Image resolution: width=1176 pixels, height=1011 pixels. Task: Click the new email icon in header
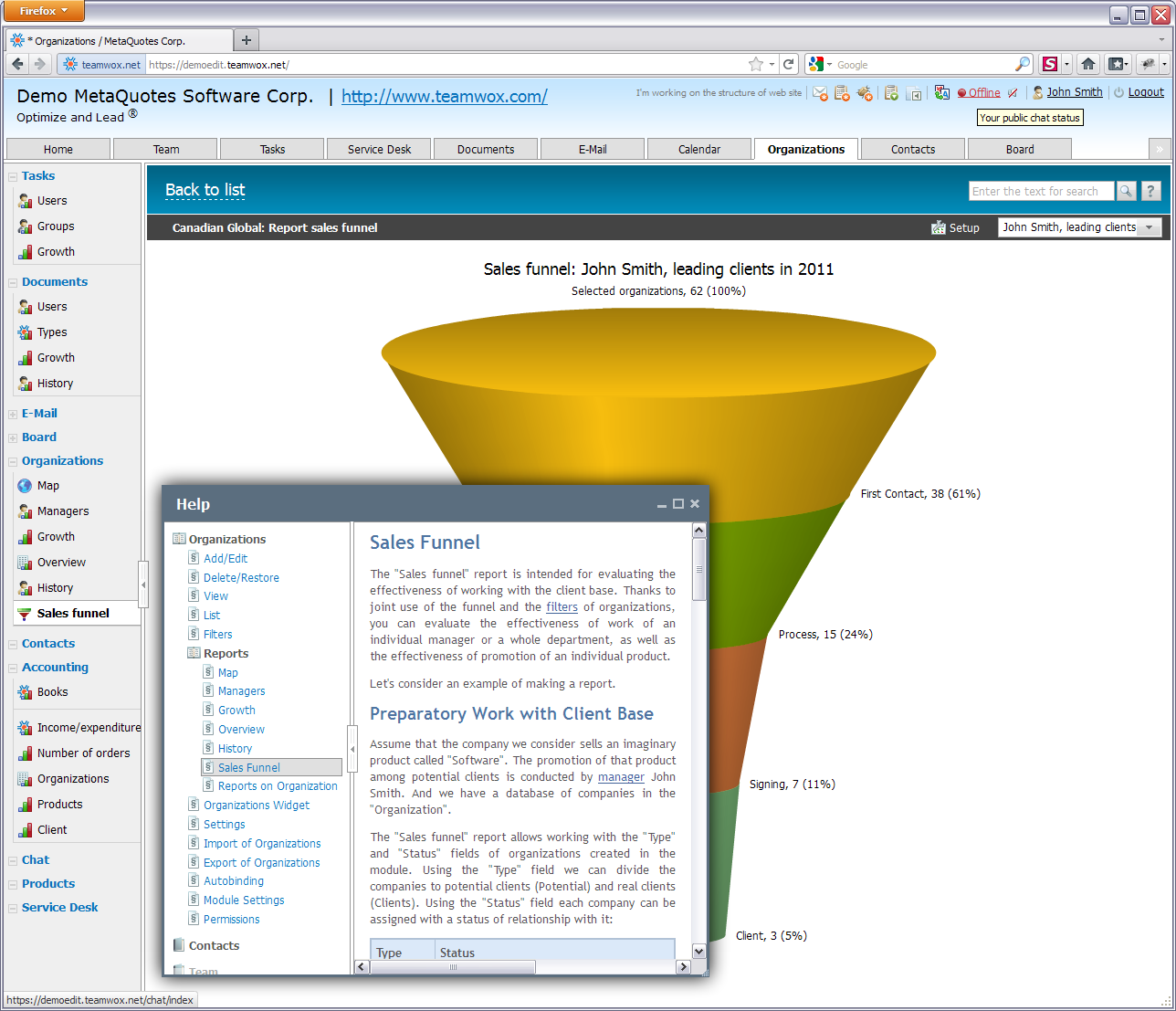pyautogui.click(x=819, y=93)
